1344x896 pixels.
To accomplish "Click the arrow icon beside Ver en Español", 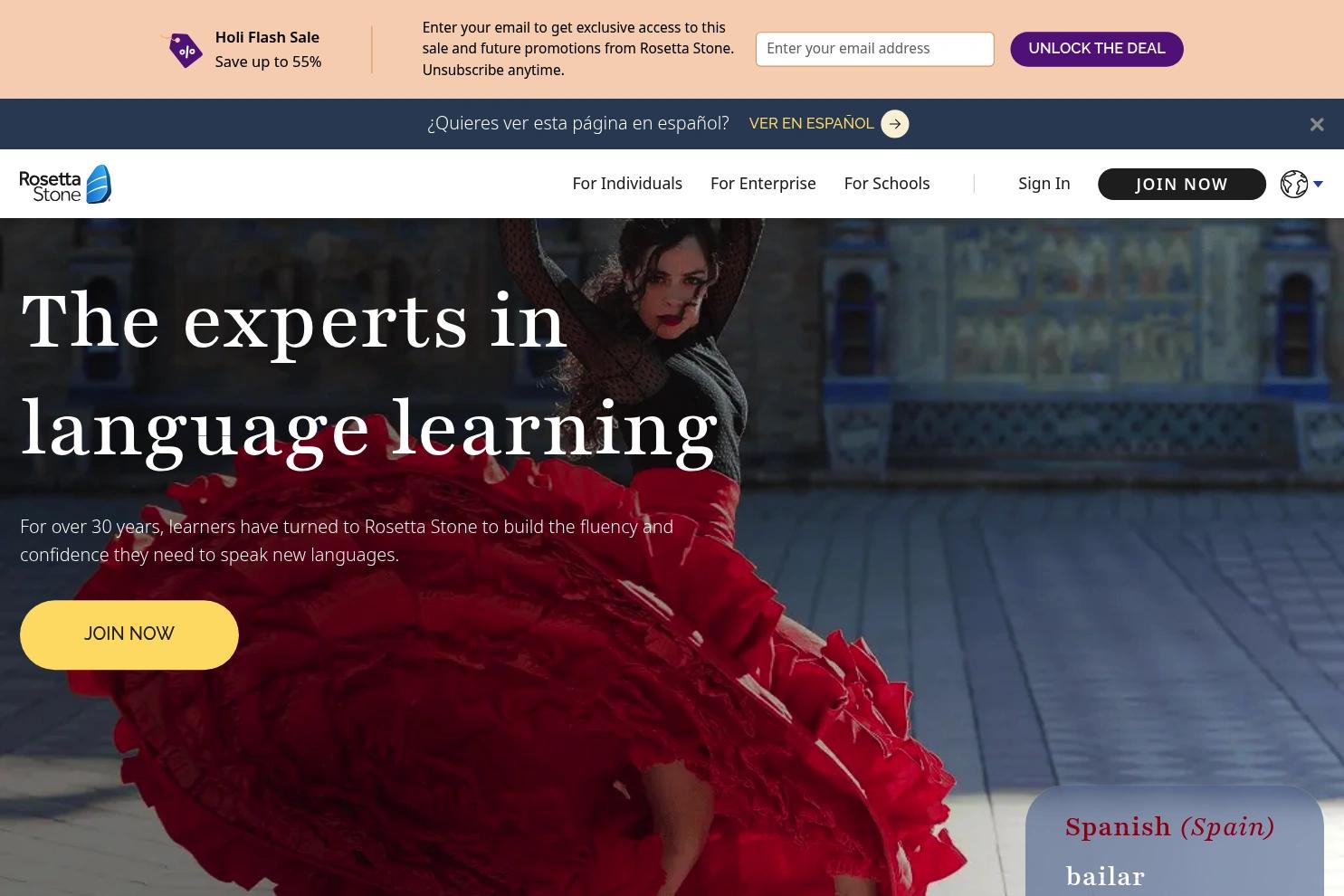I will click(895, 124).
